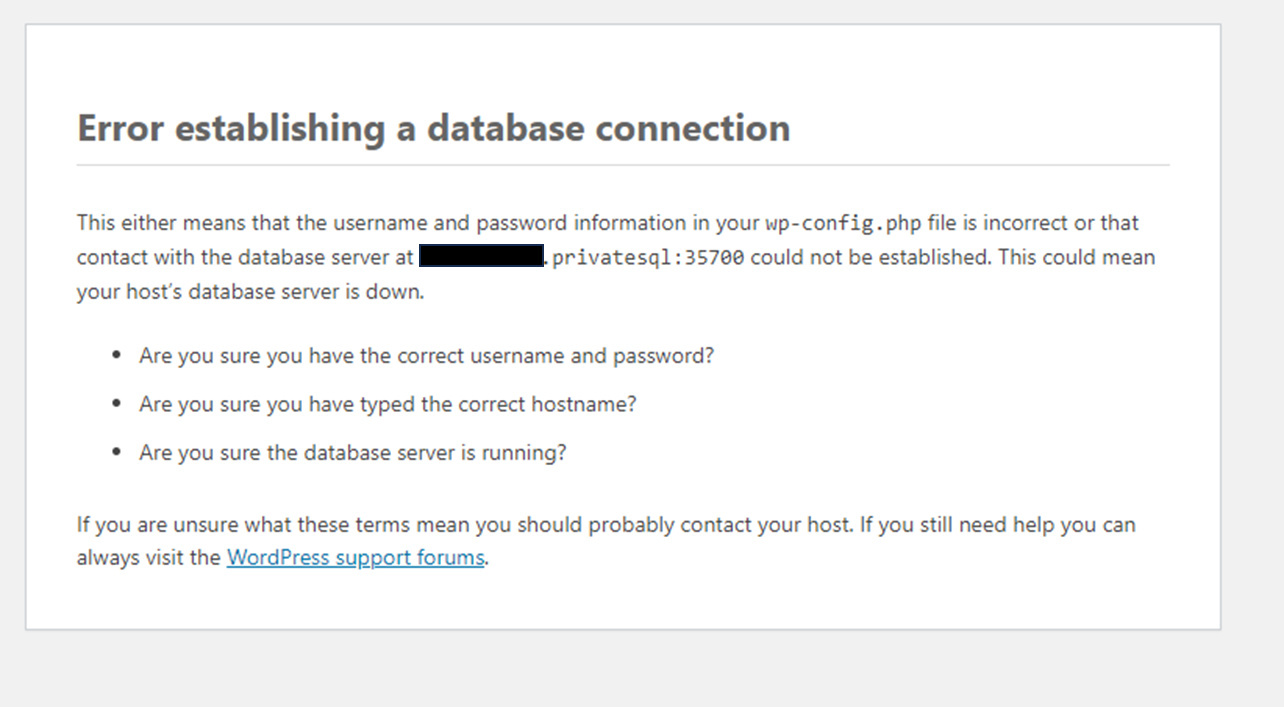Click the bullet dot before the hostname question
Image resolution: width=1284 pixels, height=707 pixels.
(118, 404)
